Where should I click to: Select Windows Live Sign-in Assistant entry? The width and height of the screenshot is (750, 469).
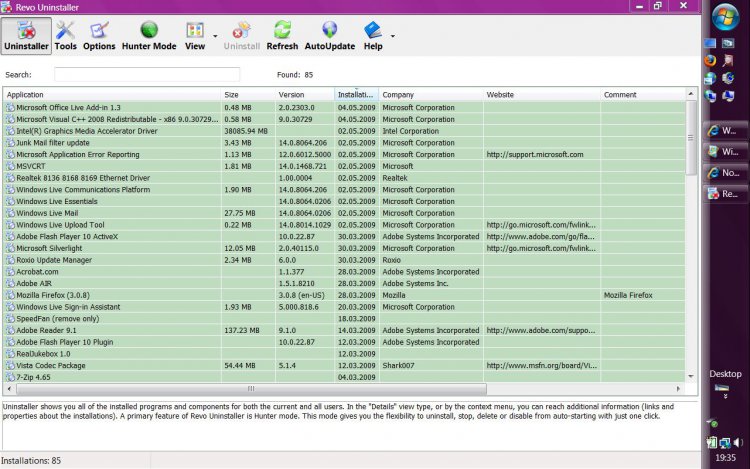tap(68, 307)
